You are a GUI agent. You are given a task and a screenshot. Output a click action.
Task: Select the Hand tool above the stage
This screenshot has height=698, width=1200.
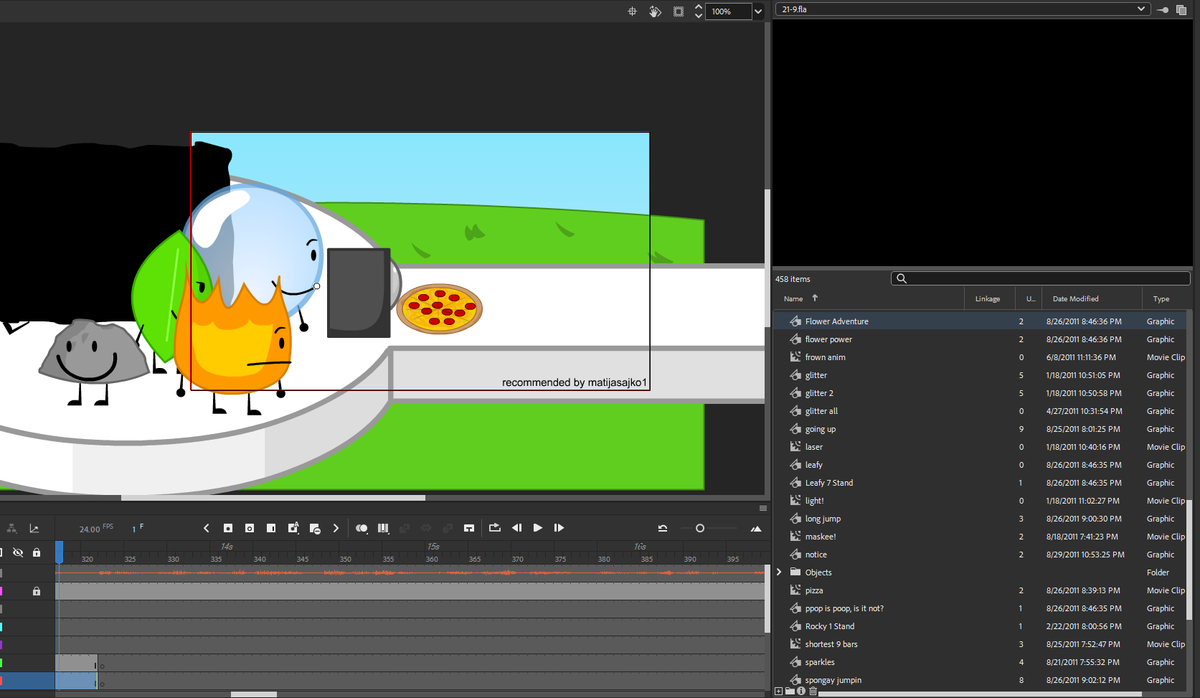[x=655, y=11]
